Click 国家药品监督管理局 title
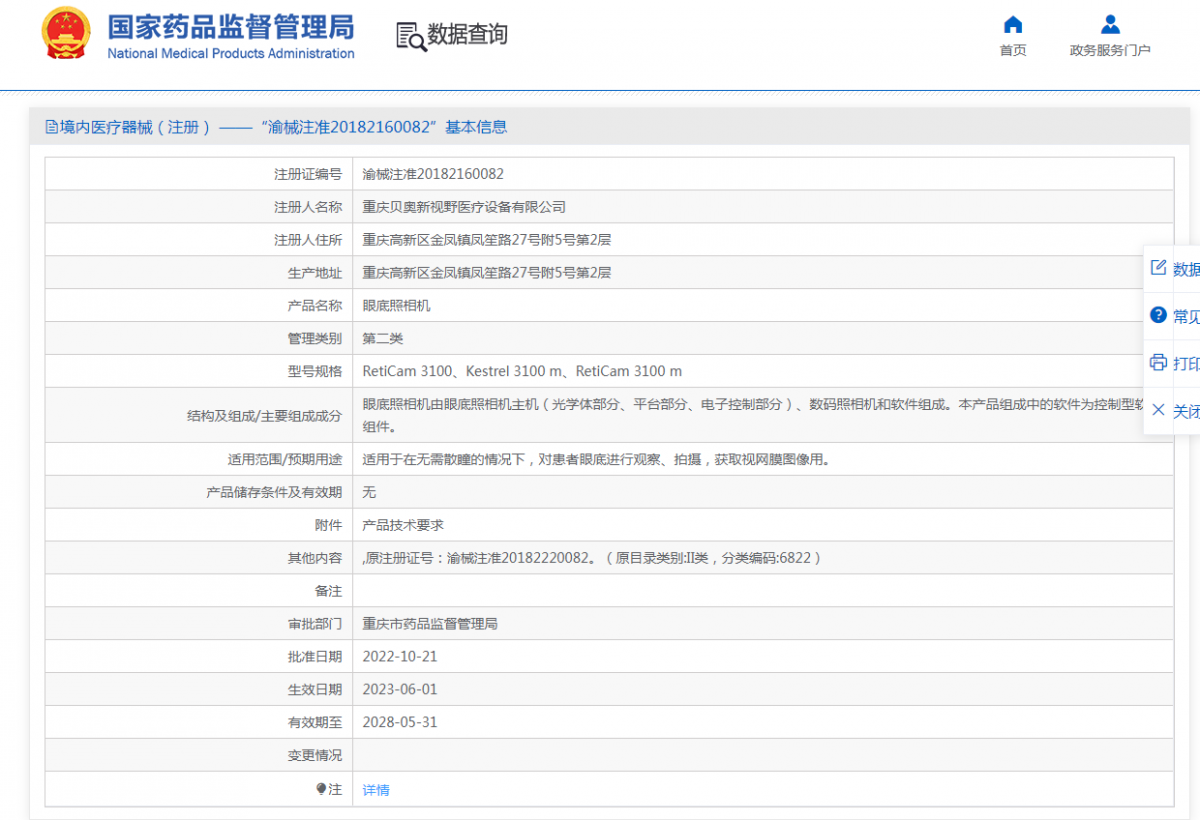The image size is (1200, 820). [231, 27]
